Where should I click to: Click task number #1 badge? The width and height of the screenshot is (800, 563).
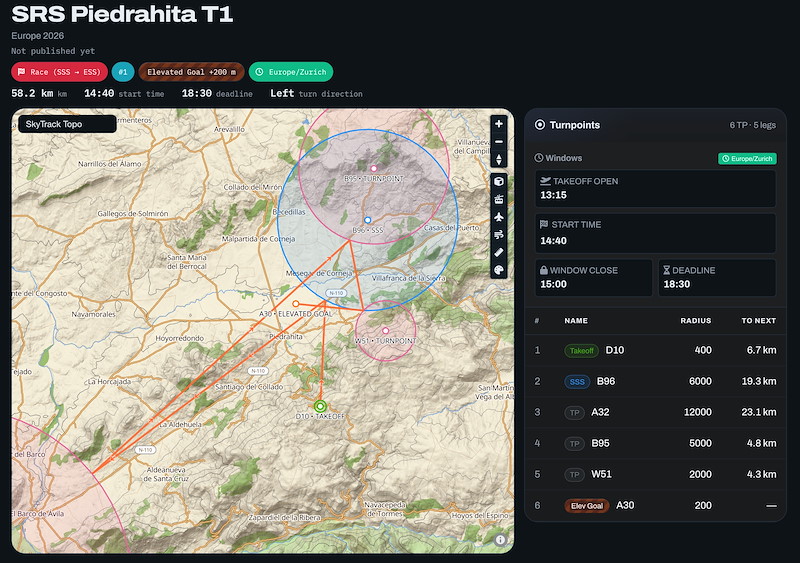[123, 72]
